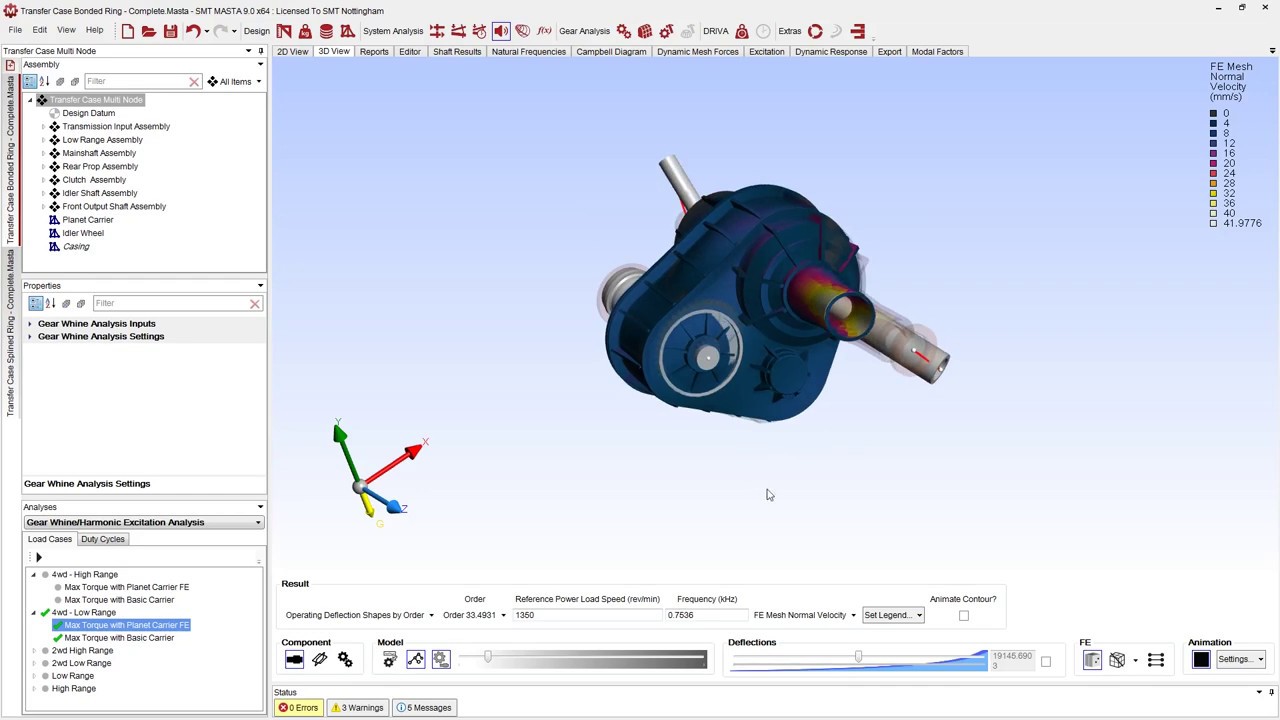Click the New file toolbar icon
This screenshot has height=720, width=1280.
[x=128, y=31]
